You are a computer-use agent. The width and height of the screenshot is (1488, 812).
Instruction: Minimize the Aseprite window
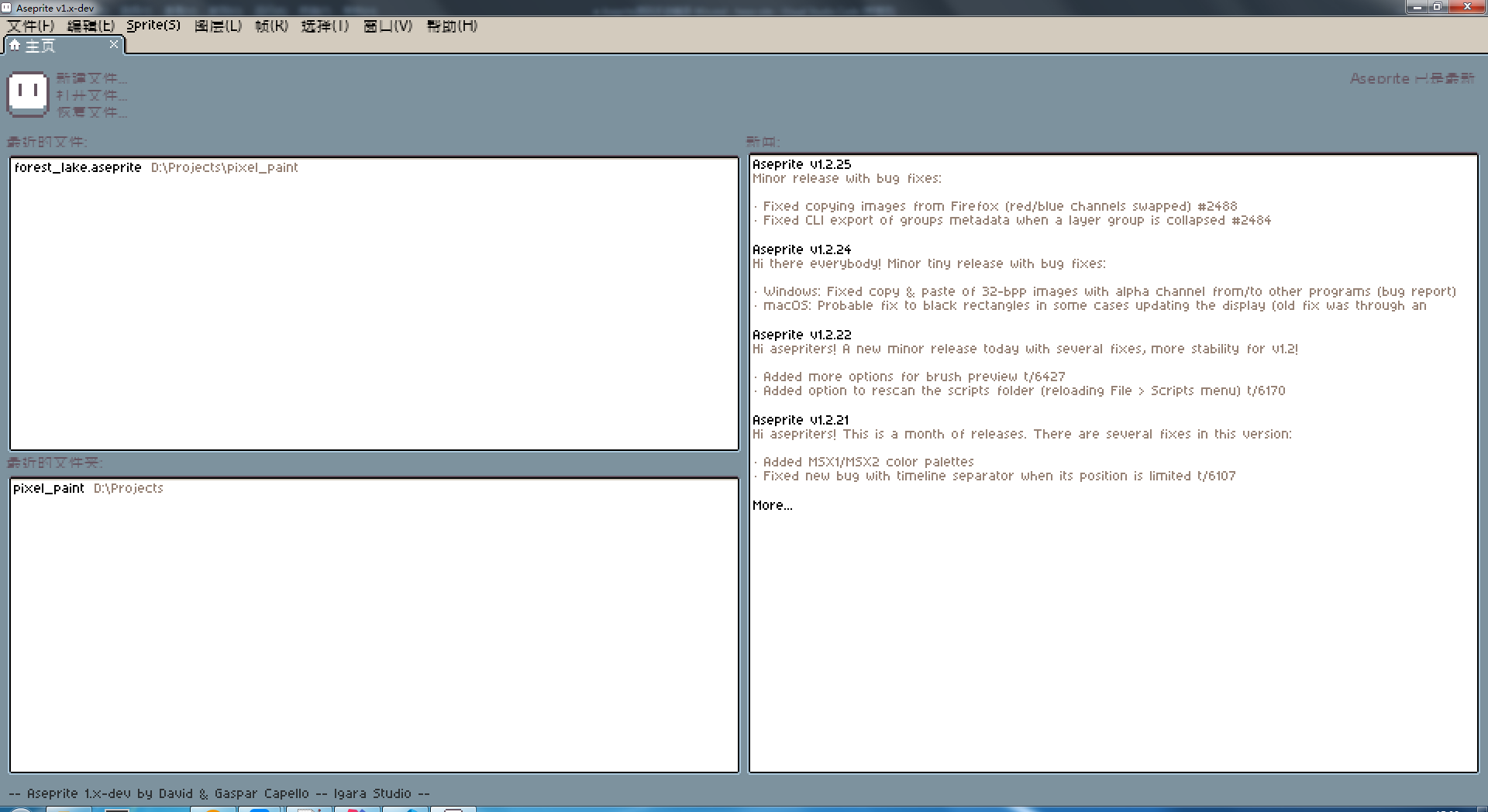pyautogui.click(x=1417, y=7)
